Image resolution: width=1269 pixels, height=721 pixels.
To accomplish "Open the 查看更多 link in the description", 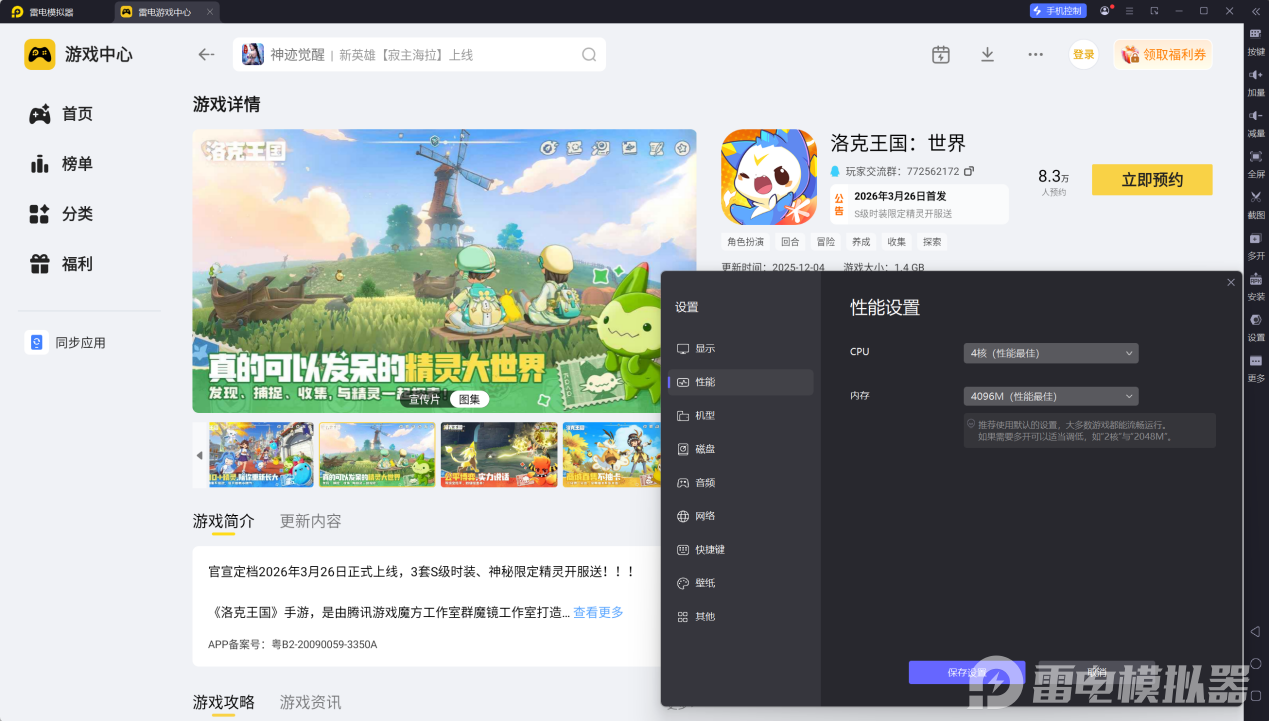I will pos(598,612).
